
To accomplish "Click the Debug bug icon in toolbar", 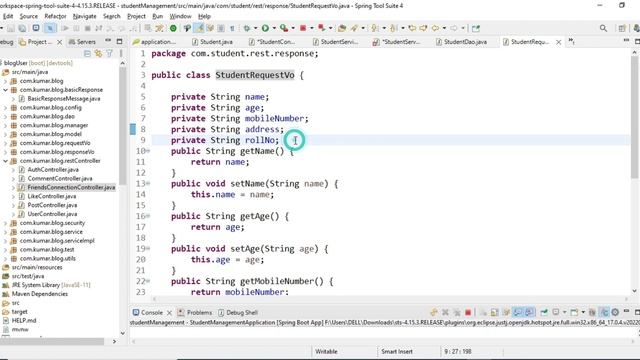I will [247, 28].
